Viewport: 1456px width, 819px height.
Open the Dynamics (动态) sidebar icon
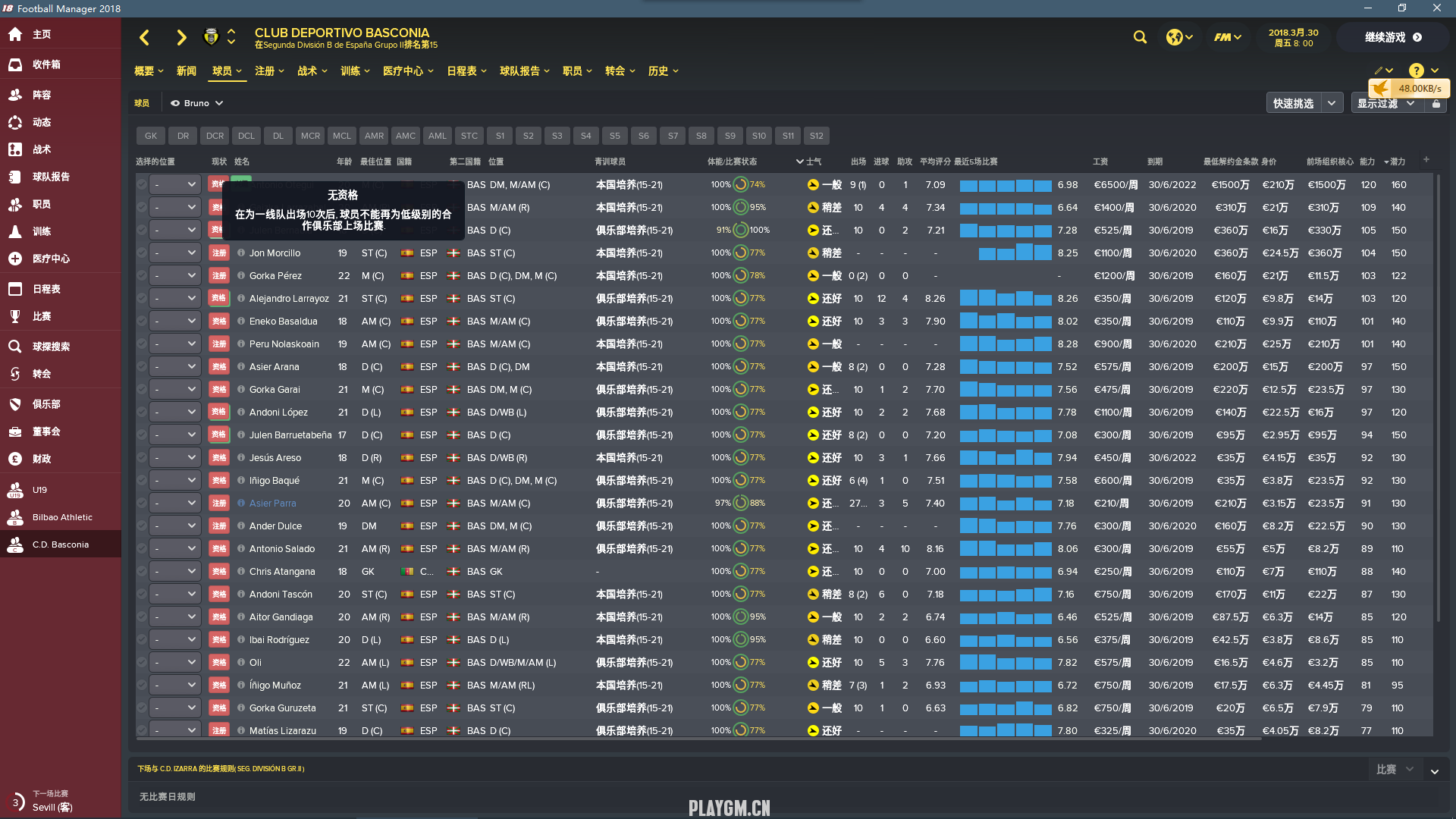[x=15, y=122]
